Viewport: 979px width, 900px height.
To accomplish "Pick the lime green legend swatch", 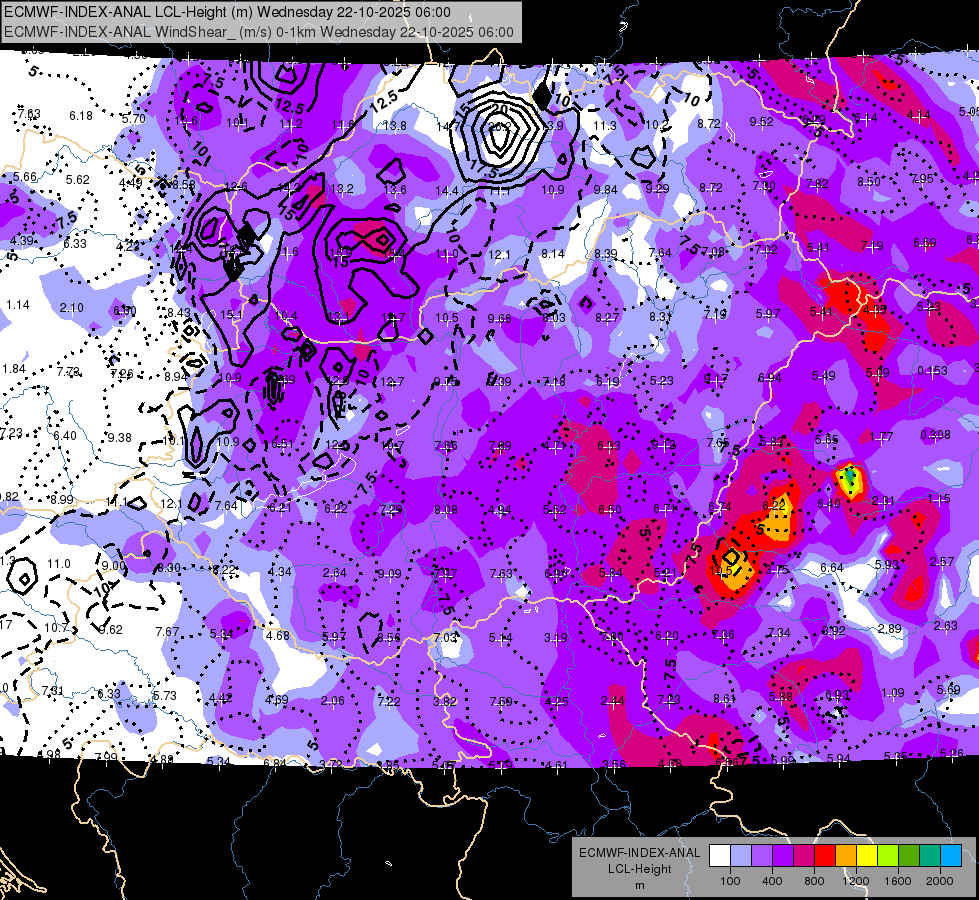I will click(888, 856).
